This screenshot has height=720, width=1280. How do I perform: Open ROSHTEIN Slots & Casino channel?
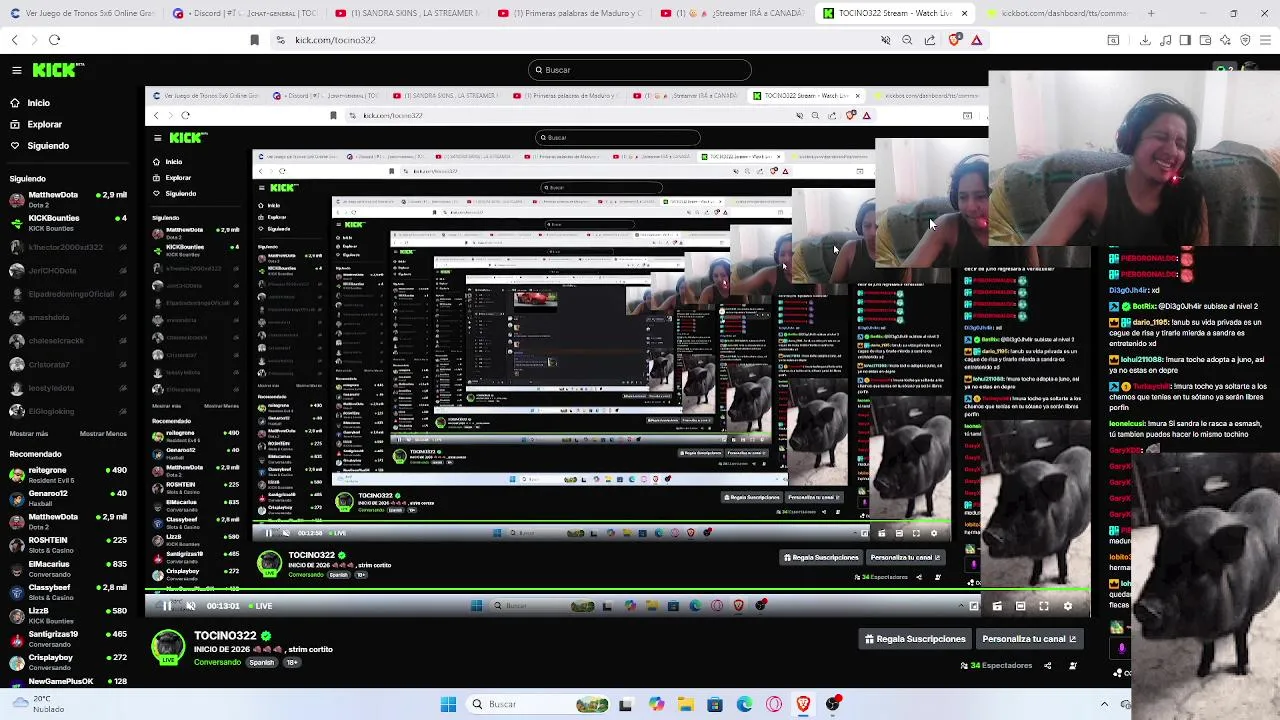[x=66, y=544]
